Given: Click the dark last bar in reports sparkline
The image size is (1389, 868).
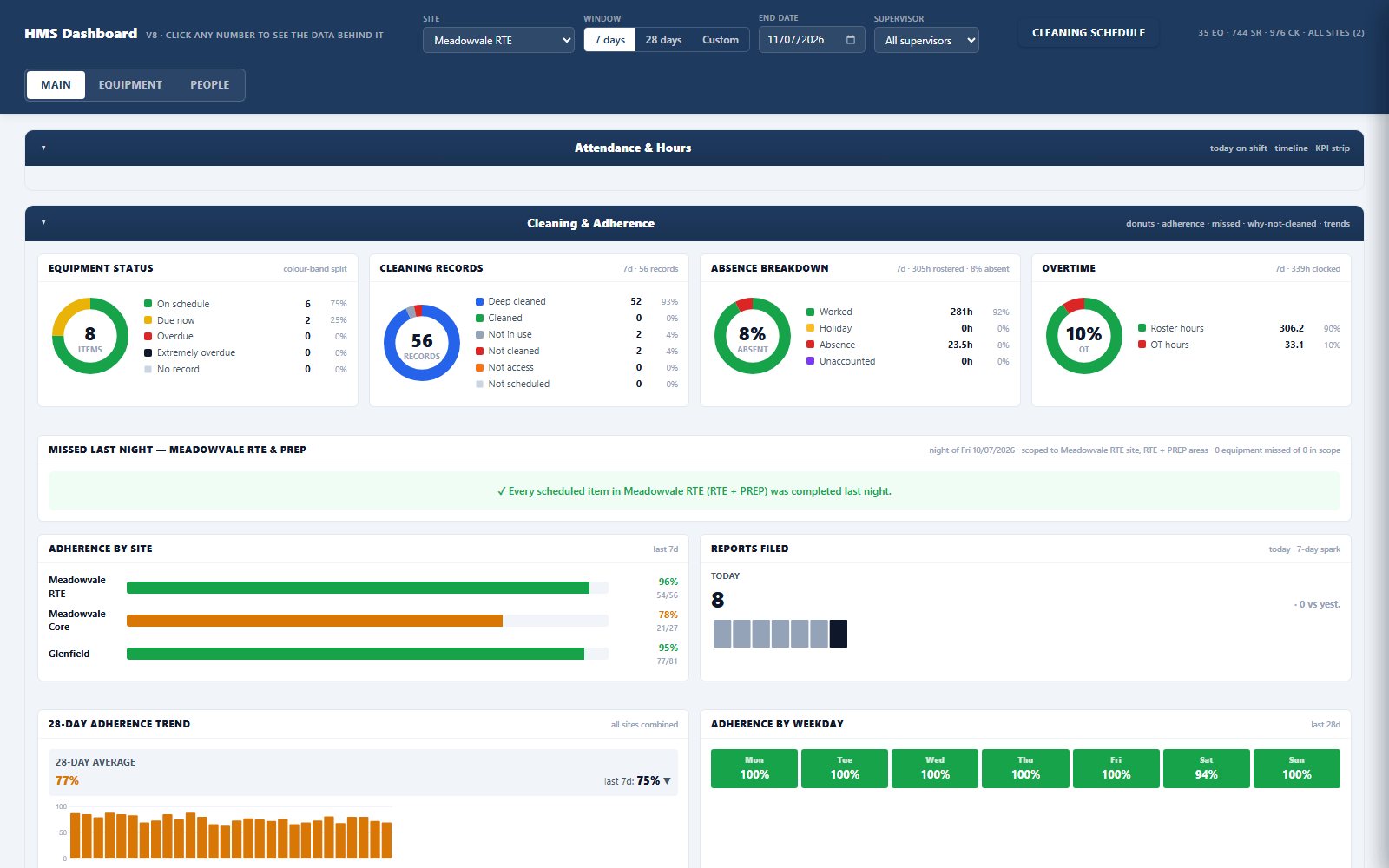Looking at the screenshot, I should pos(839,634).
